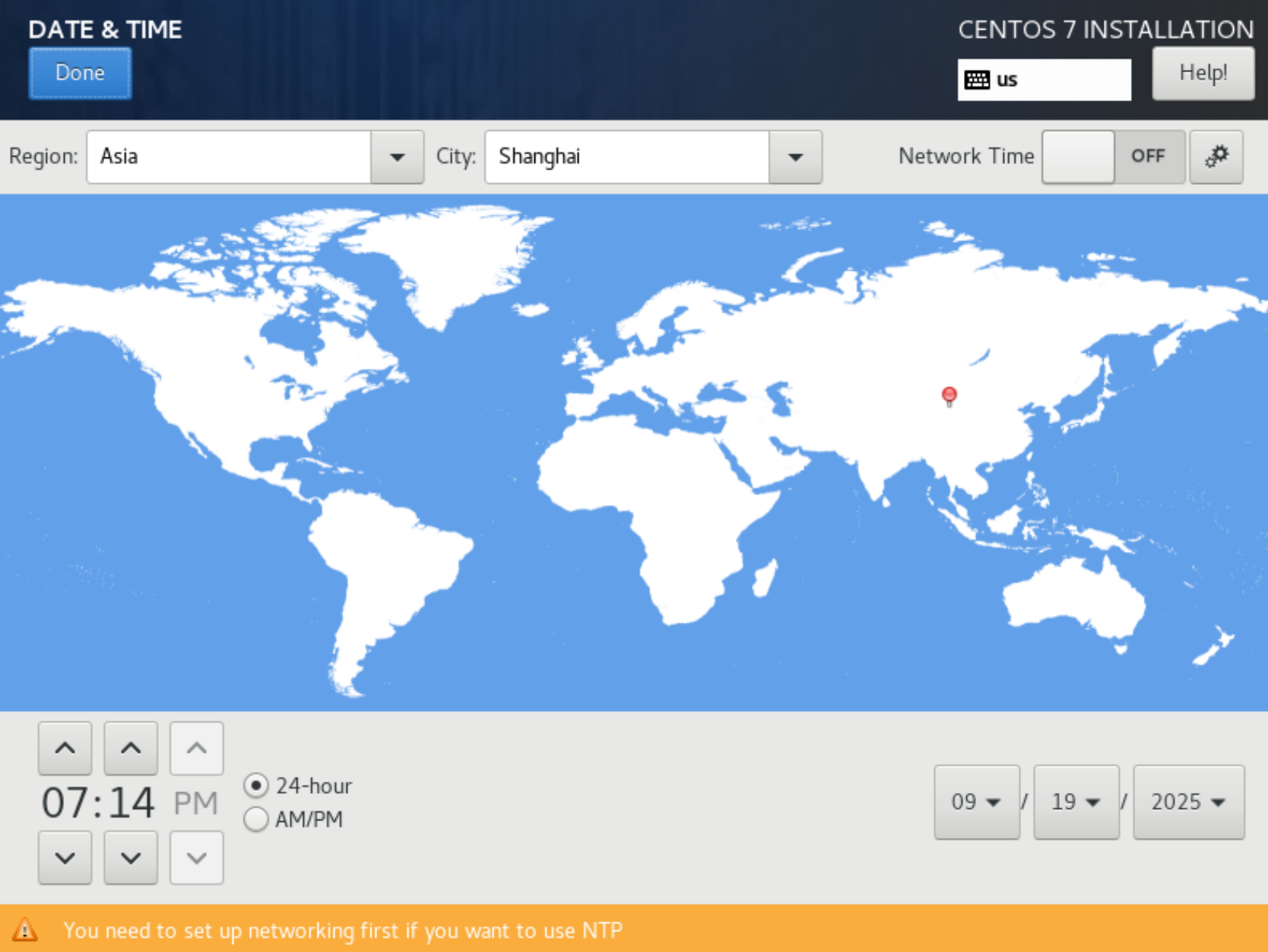Increase the minutes with up arrow
Viewport: 1268px width, 952px height.
(131, 748)
